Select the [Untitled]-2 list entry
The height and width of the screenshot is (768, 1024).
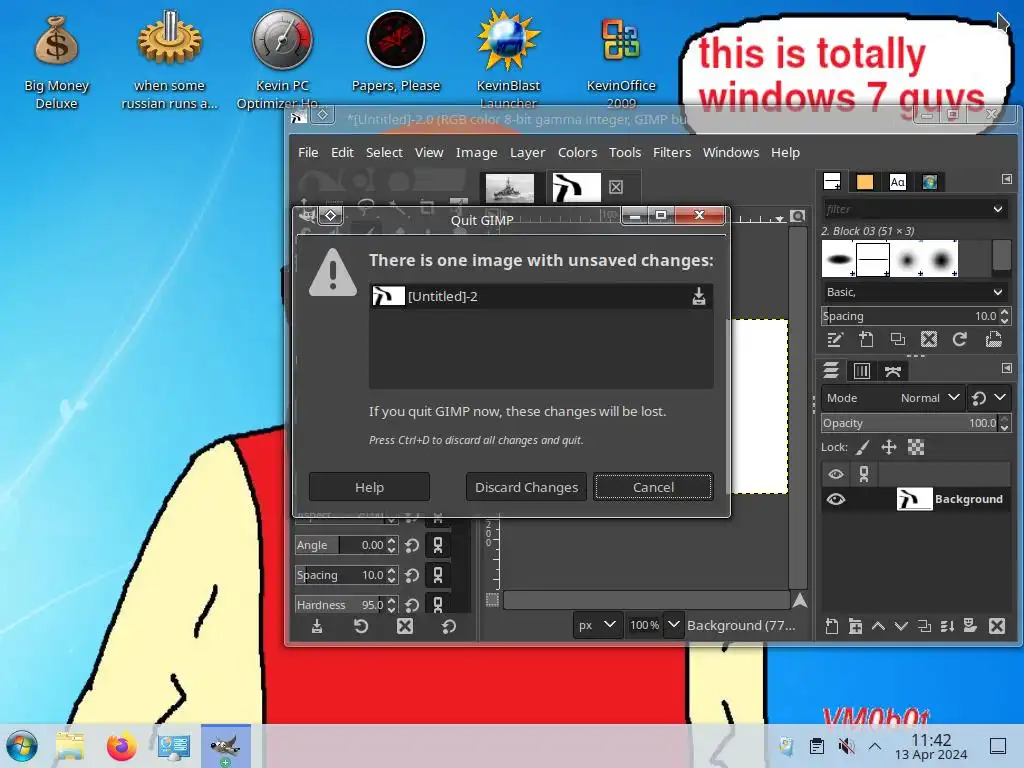541,296
